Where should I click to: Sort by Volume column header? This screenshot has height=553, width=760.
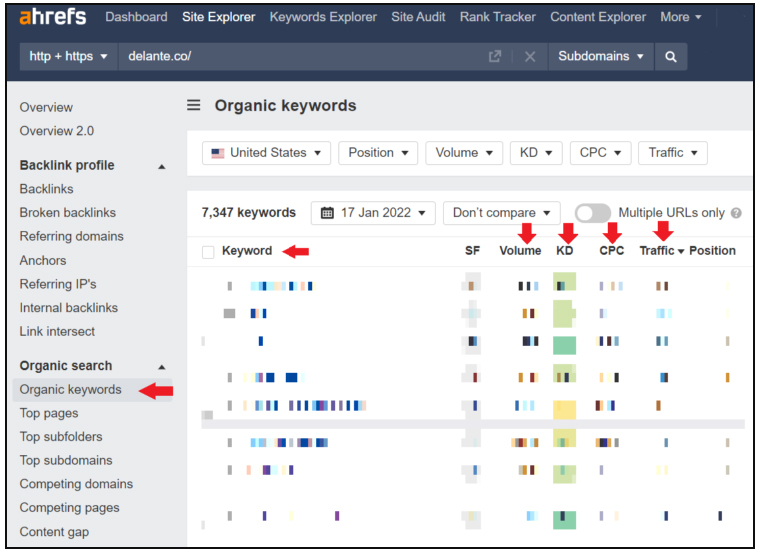[x=520, y=251]
